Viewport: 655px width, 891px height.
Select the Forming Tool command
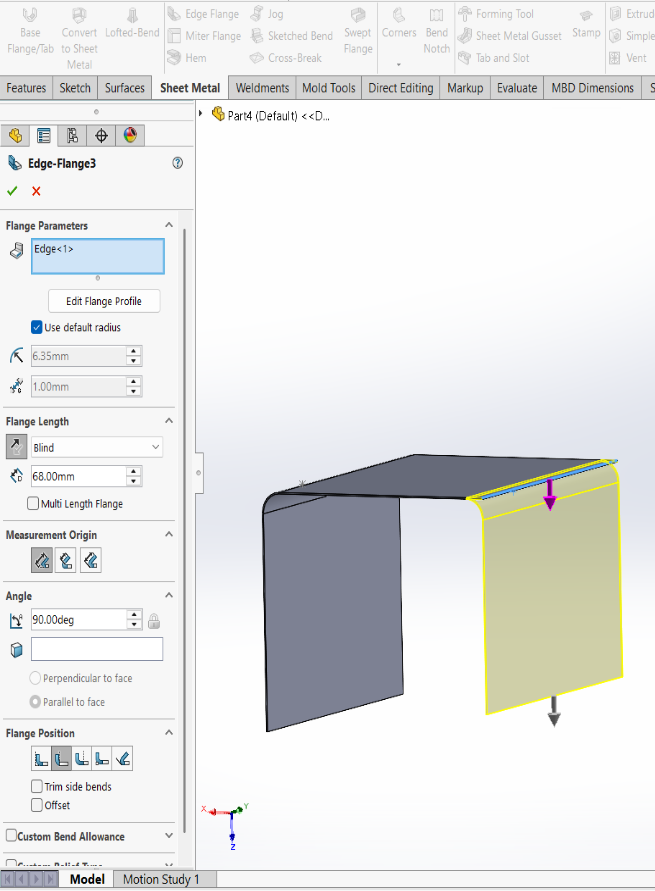pos(496,14)
